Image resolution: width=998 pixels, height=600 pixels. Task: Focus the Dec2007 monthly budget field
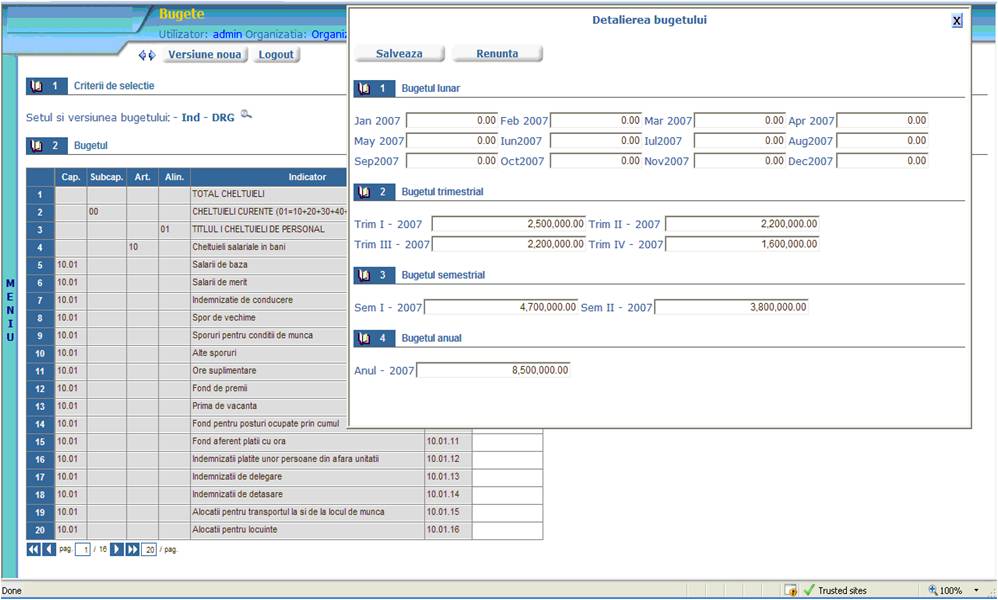pos(882,161)
